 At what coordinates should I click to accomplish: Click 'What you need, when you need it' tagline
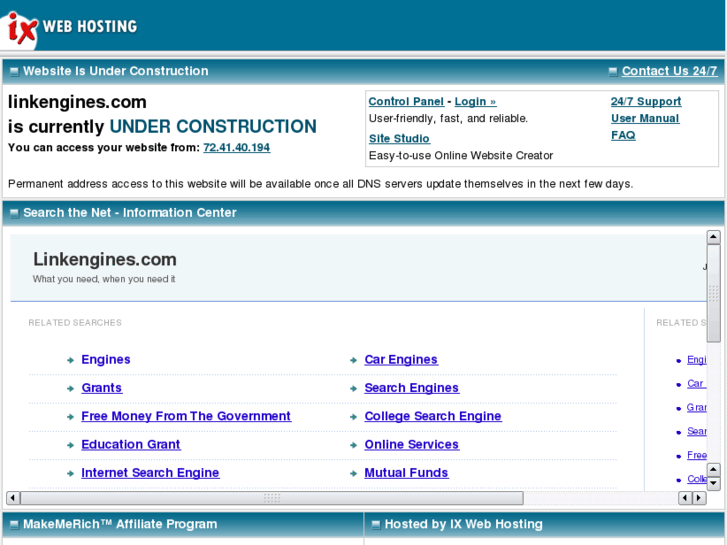(104, 279)
